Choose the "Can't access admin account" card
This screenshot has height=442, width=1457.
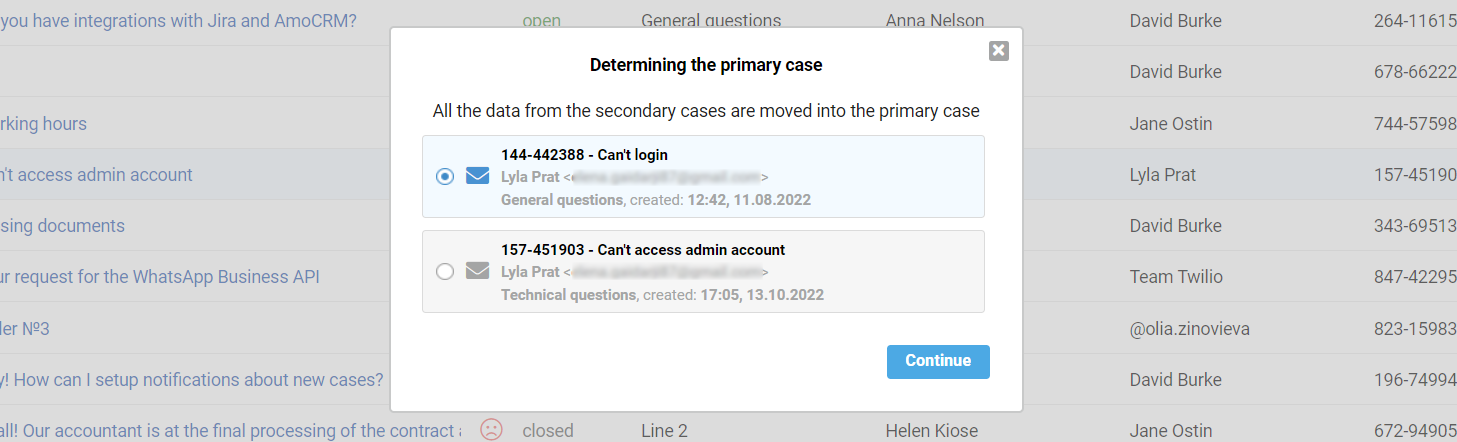click(703, 272)
